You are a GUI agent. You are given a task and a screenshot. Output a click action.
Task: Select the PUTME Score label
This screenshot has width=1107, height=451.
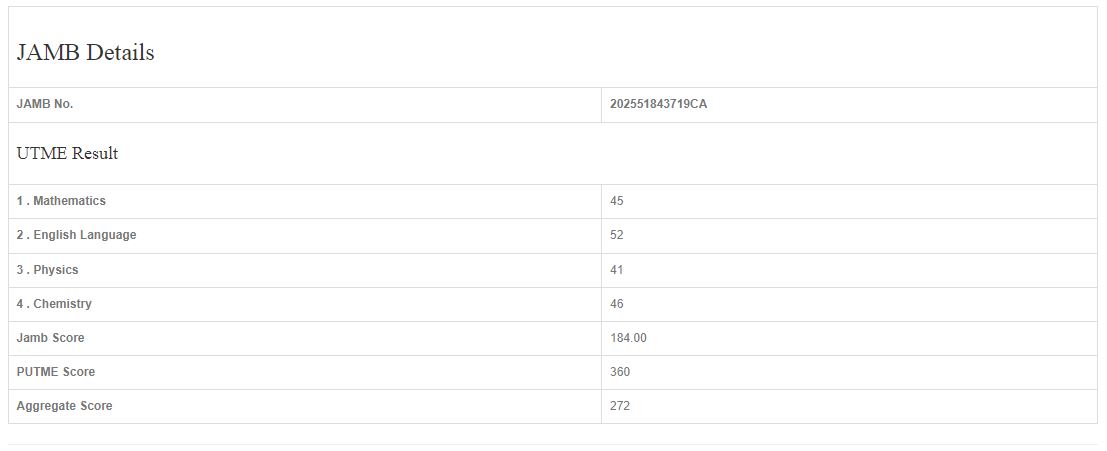[56, 372]
